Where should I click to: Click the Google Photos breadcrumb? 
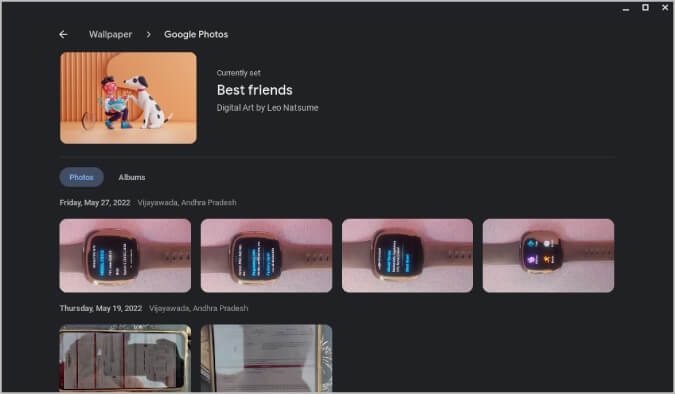(x=196, y=34)
